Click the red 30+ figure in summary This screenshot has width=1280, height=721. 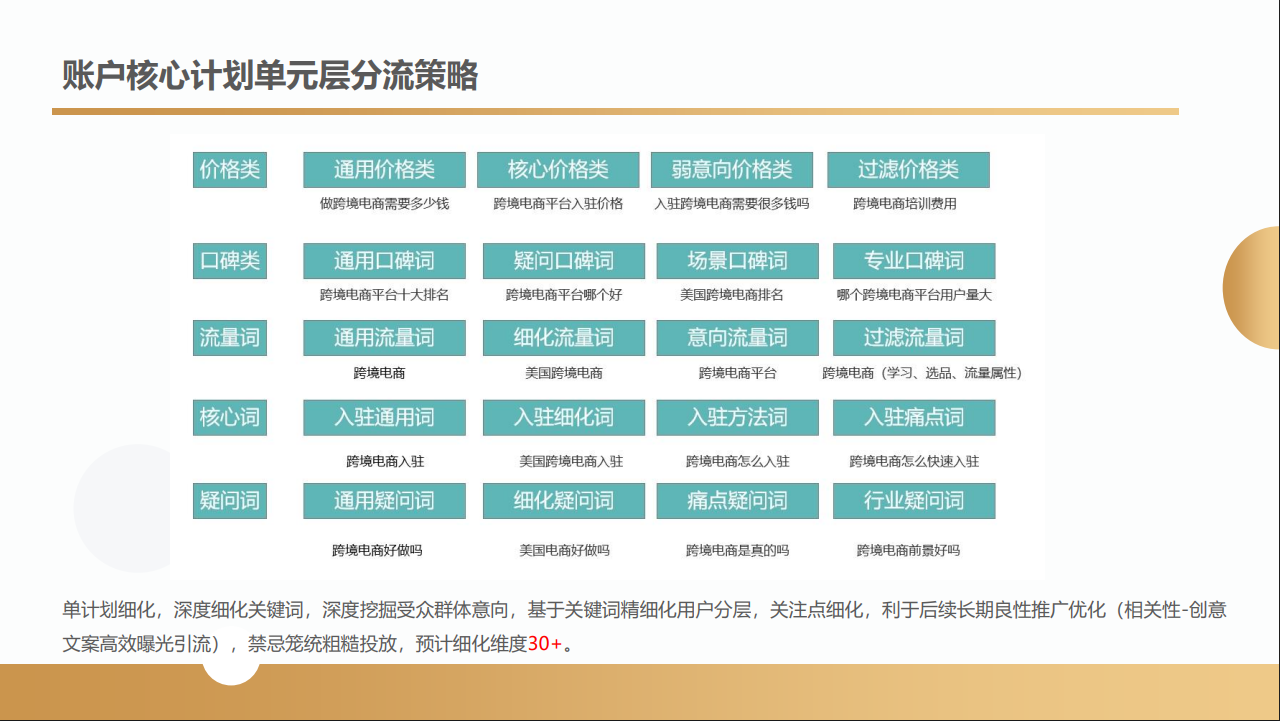[545, 644]
